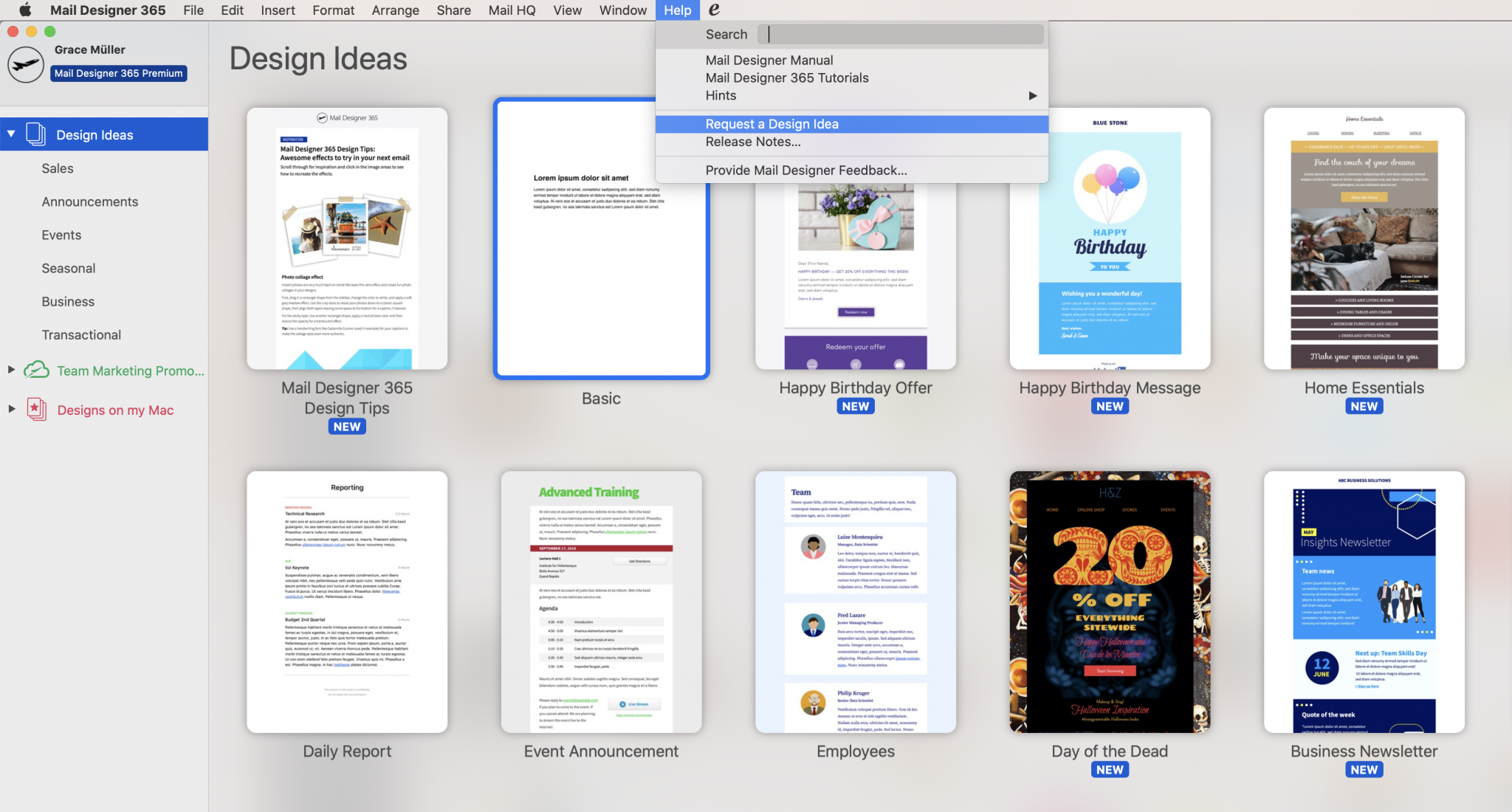Click the Design Ideas document icon in sidebar
This screenshot has height=812, width=1512.
coord(36,134)
